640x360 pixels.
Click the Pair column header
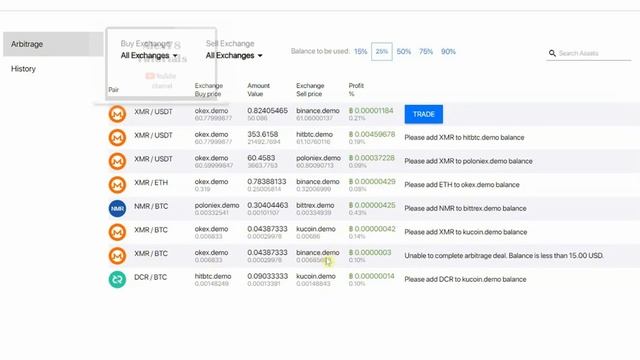113,90
